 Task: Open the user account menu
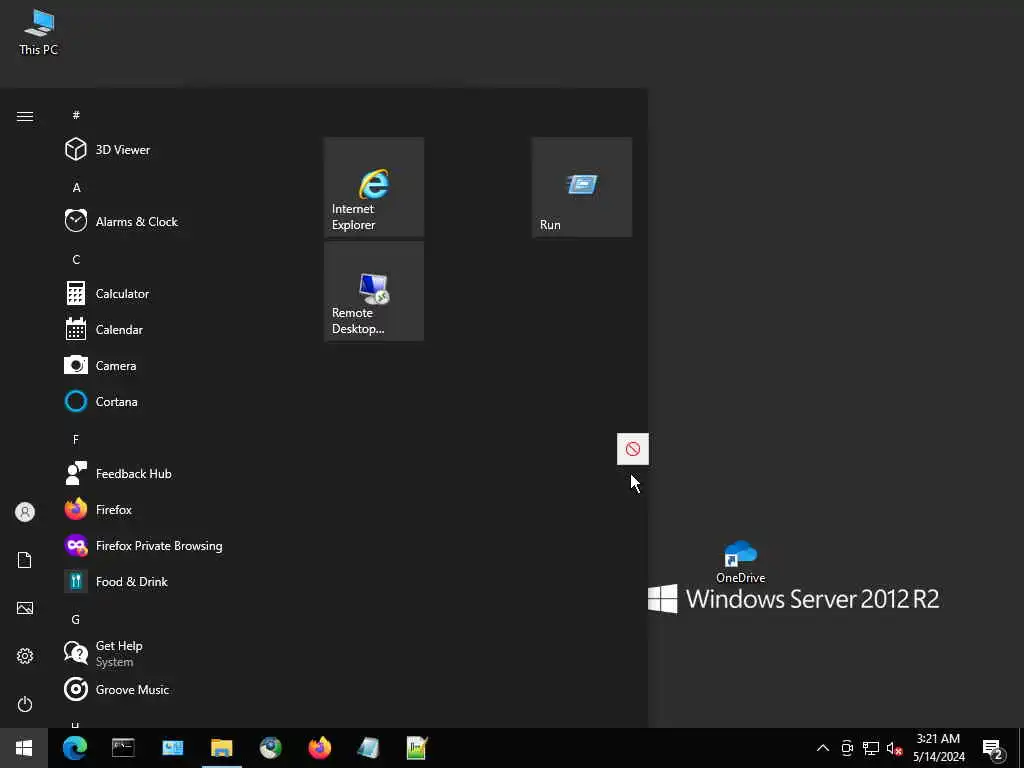pyautogui.click(x=25, y=512)
